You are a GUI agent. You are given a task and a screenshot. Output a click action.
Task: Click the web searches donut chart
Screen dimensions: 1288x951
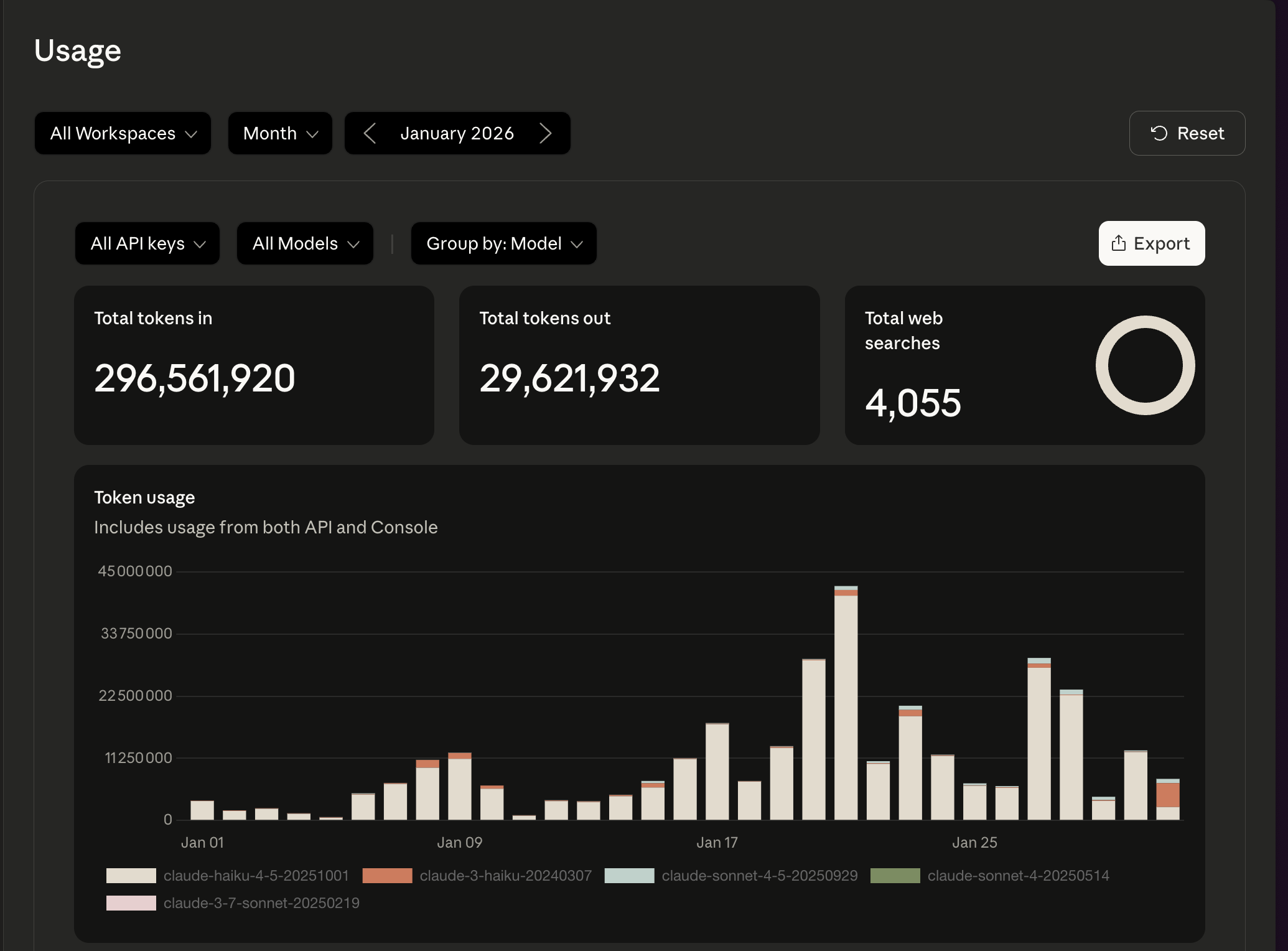[x=1145, y=365]
